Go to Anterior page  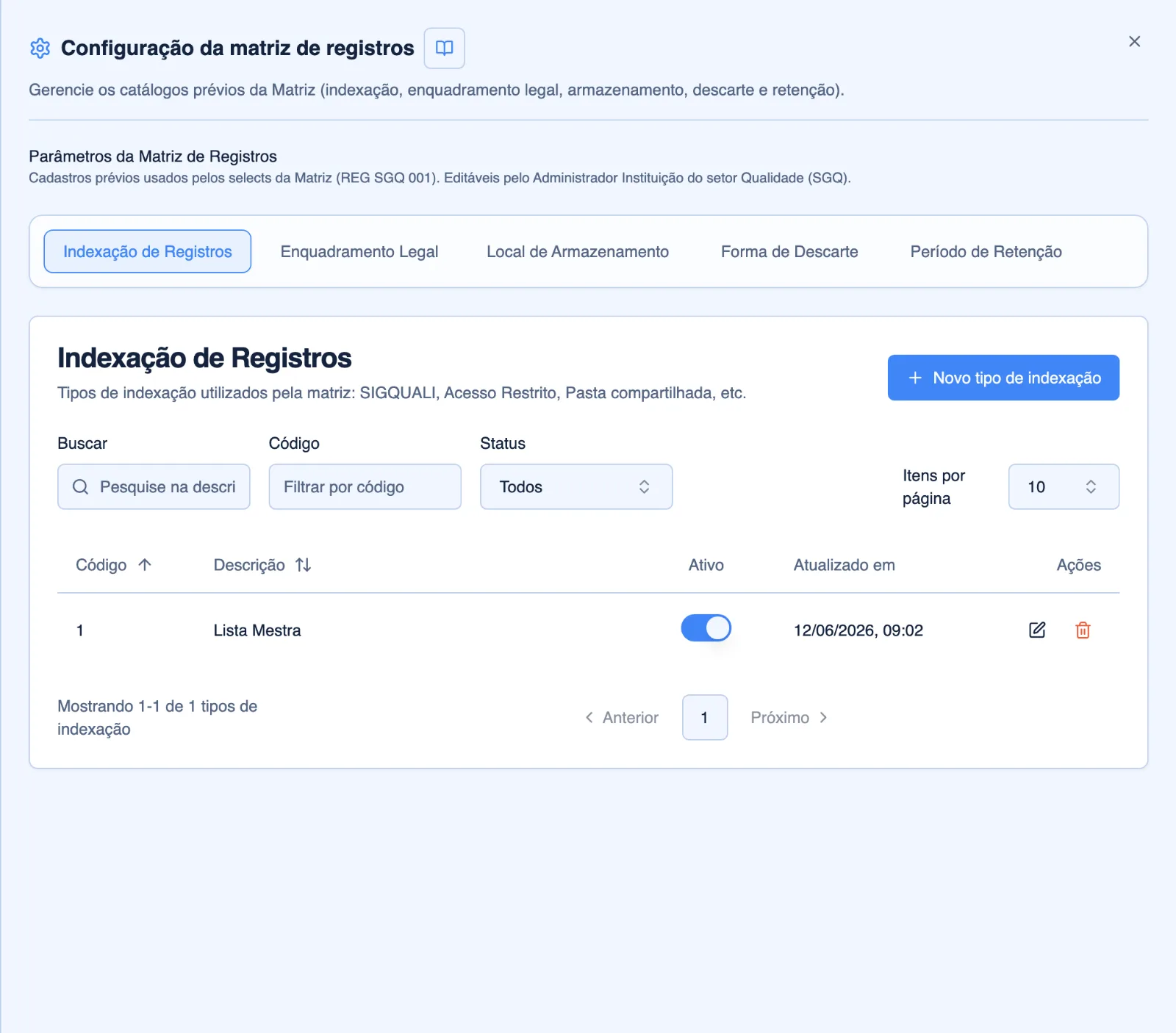(x=622, y=717)
